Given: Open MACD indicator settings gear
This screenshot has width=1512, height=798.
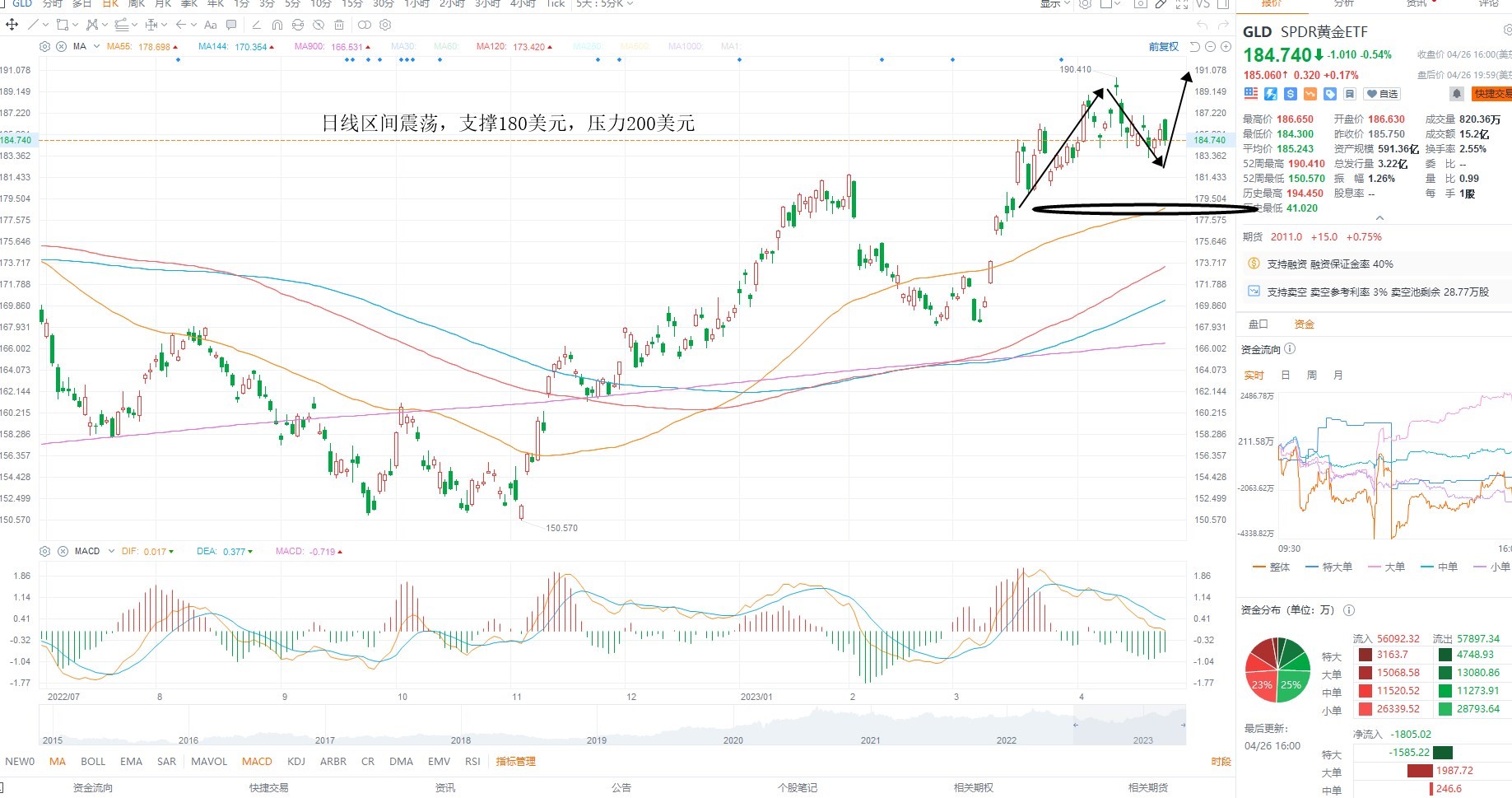Looking at the screenshot, I should (x=45, y=551).
